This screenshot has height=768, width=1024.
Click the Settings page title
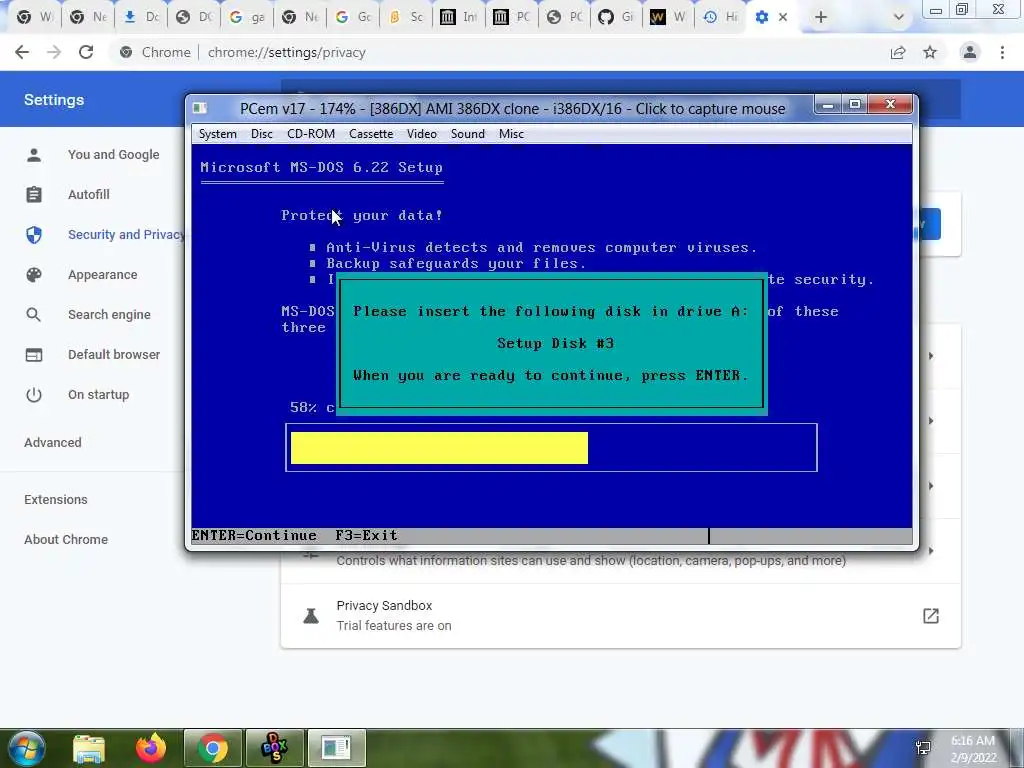tap(54, 100)
